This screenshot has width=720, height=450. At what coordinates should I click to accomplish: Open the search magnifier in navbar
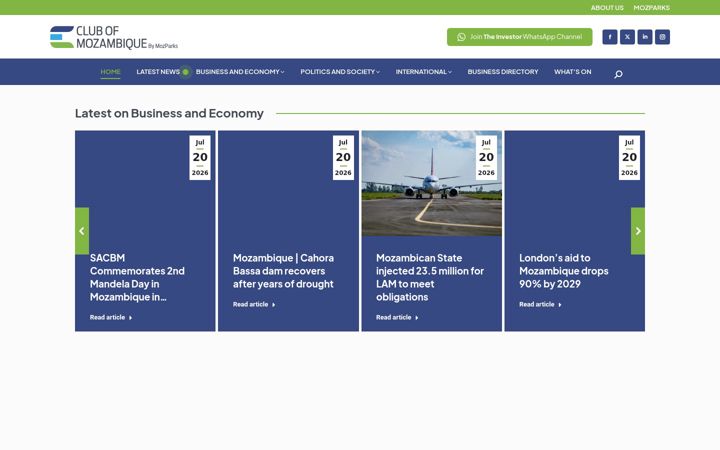pyautogui.click(x=618, y=74)
